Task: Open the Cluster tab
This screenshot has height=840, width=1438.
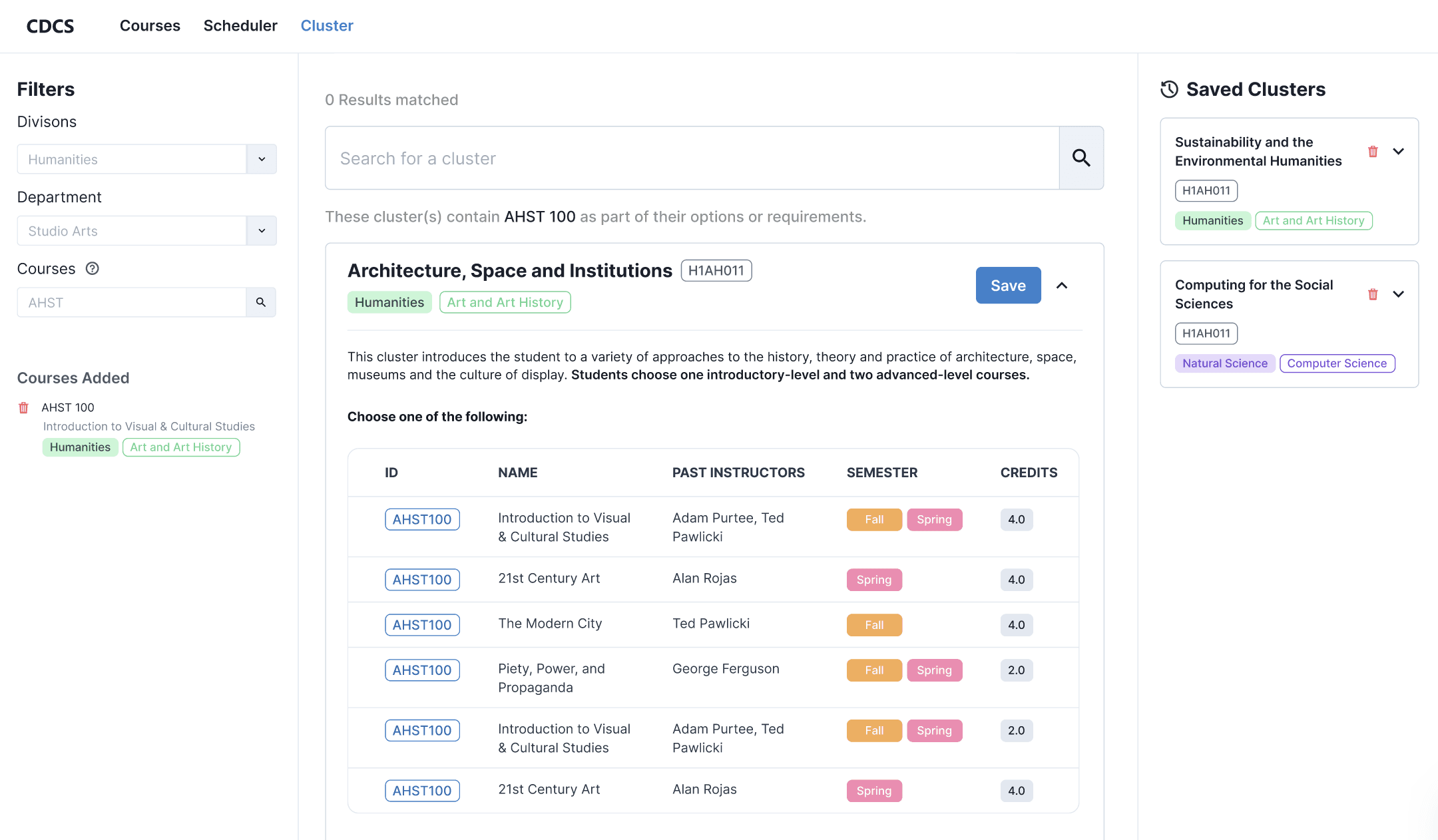Action: click(x=327, y=26)
